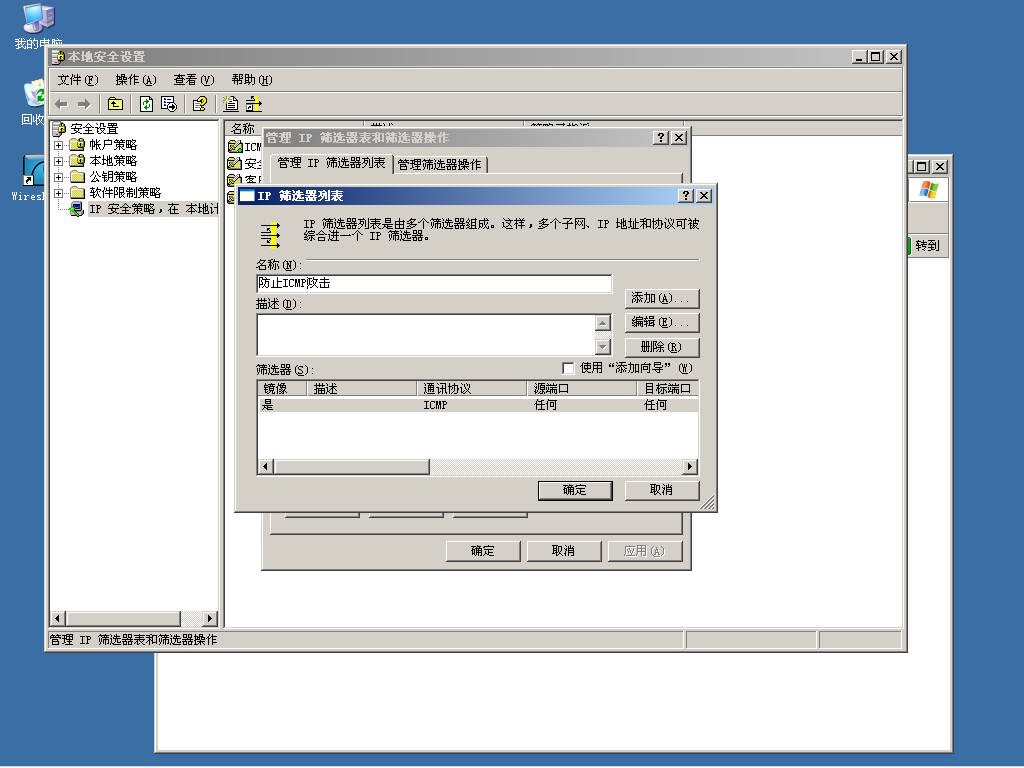The width and height of the screenshot is (1024, 768).
Task: Click the Wireshark desktop shortcut icon
Action: (x=33, y=170)
